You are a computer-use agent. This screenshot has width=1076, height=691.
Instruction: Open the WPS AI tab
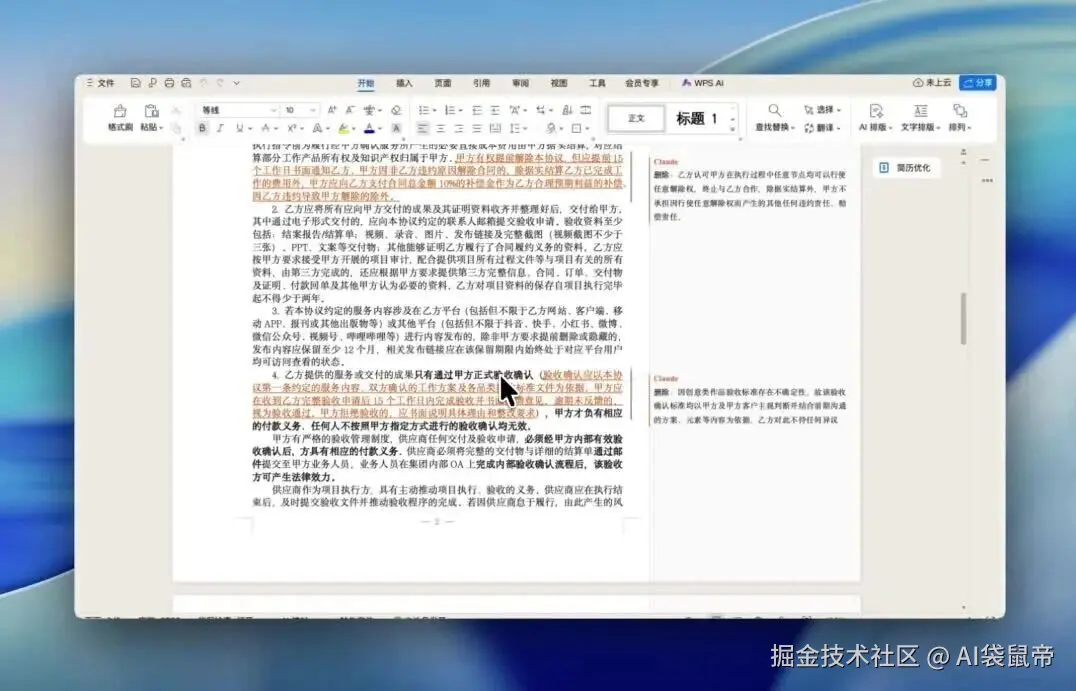click(x=703, y=83)
